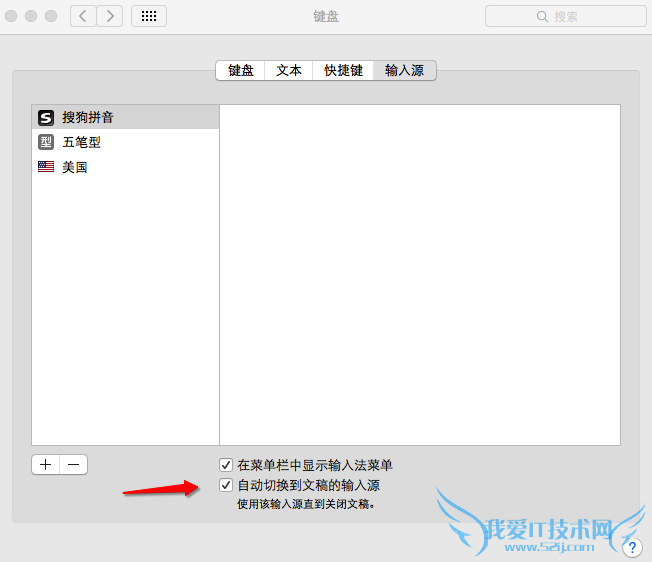Click the forward navigation arrow

(x=110, y=16)
